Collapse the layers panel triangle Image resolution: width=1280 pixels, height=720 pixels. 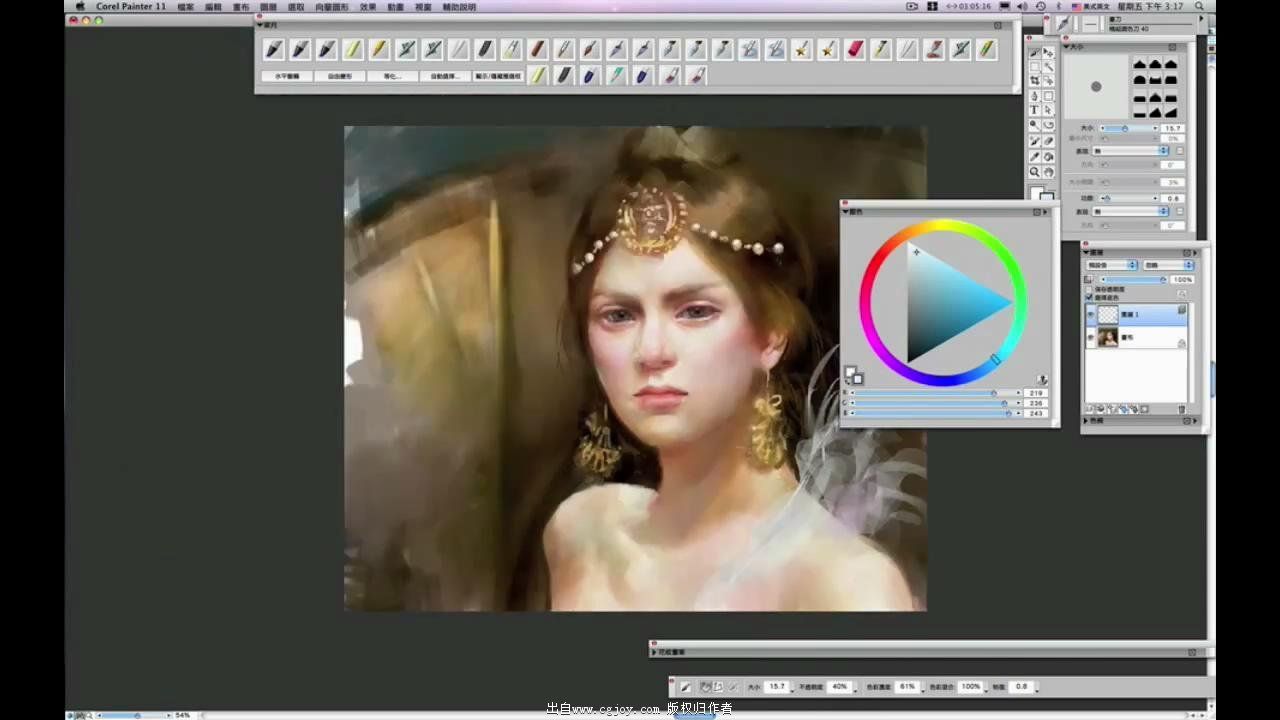(1088, 253)
